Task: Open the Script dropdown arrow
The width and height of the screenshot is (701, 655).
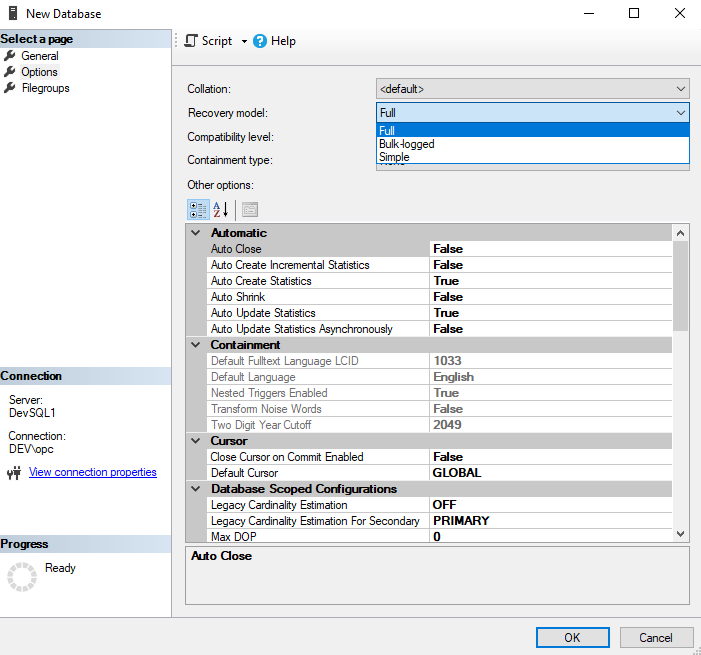Action: [x=244, y=42]
